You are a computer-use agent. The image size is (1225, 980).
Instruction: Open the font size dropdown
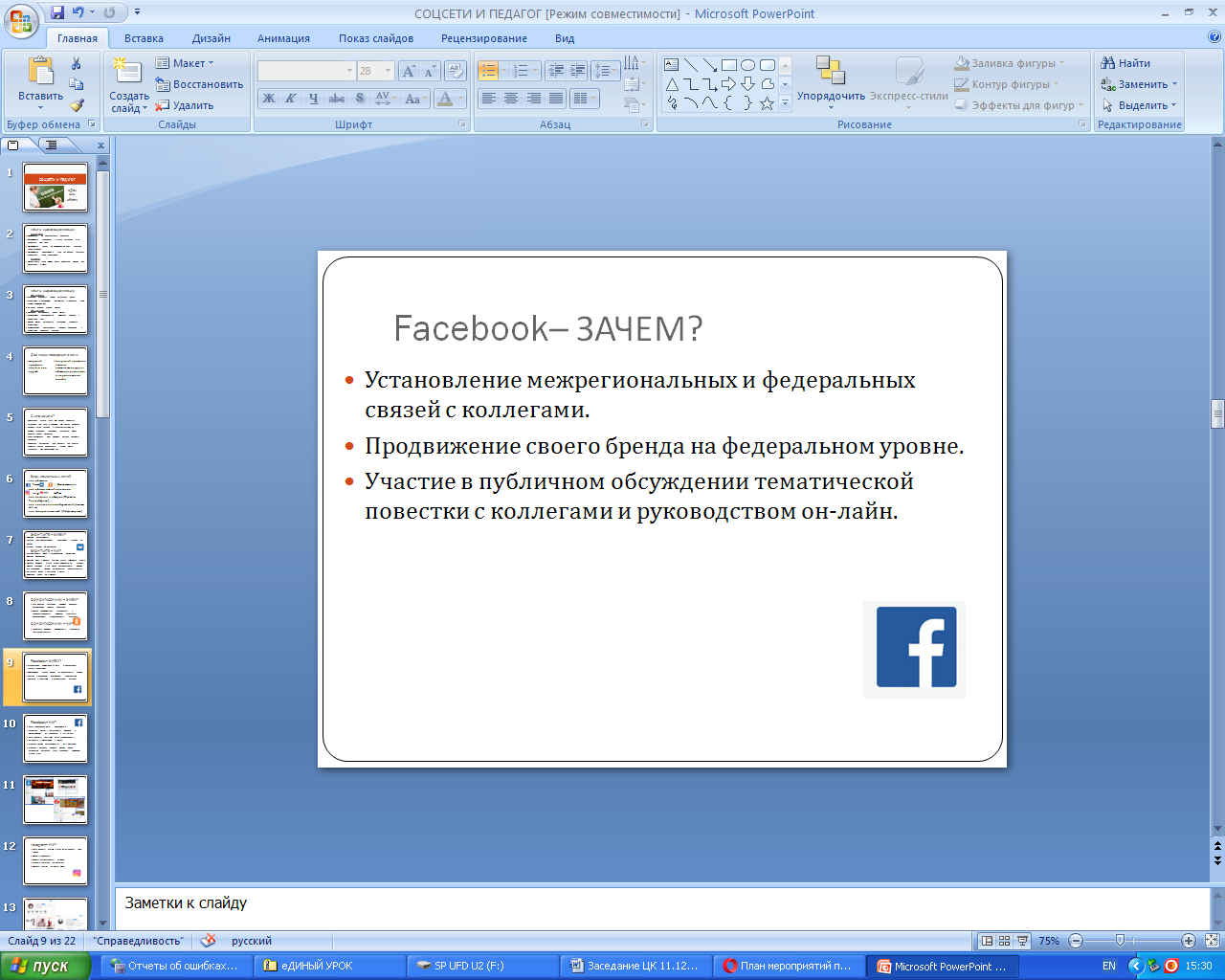[388, 71]
